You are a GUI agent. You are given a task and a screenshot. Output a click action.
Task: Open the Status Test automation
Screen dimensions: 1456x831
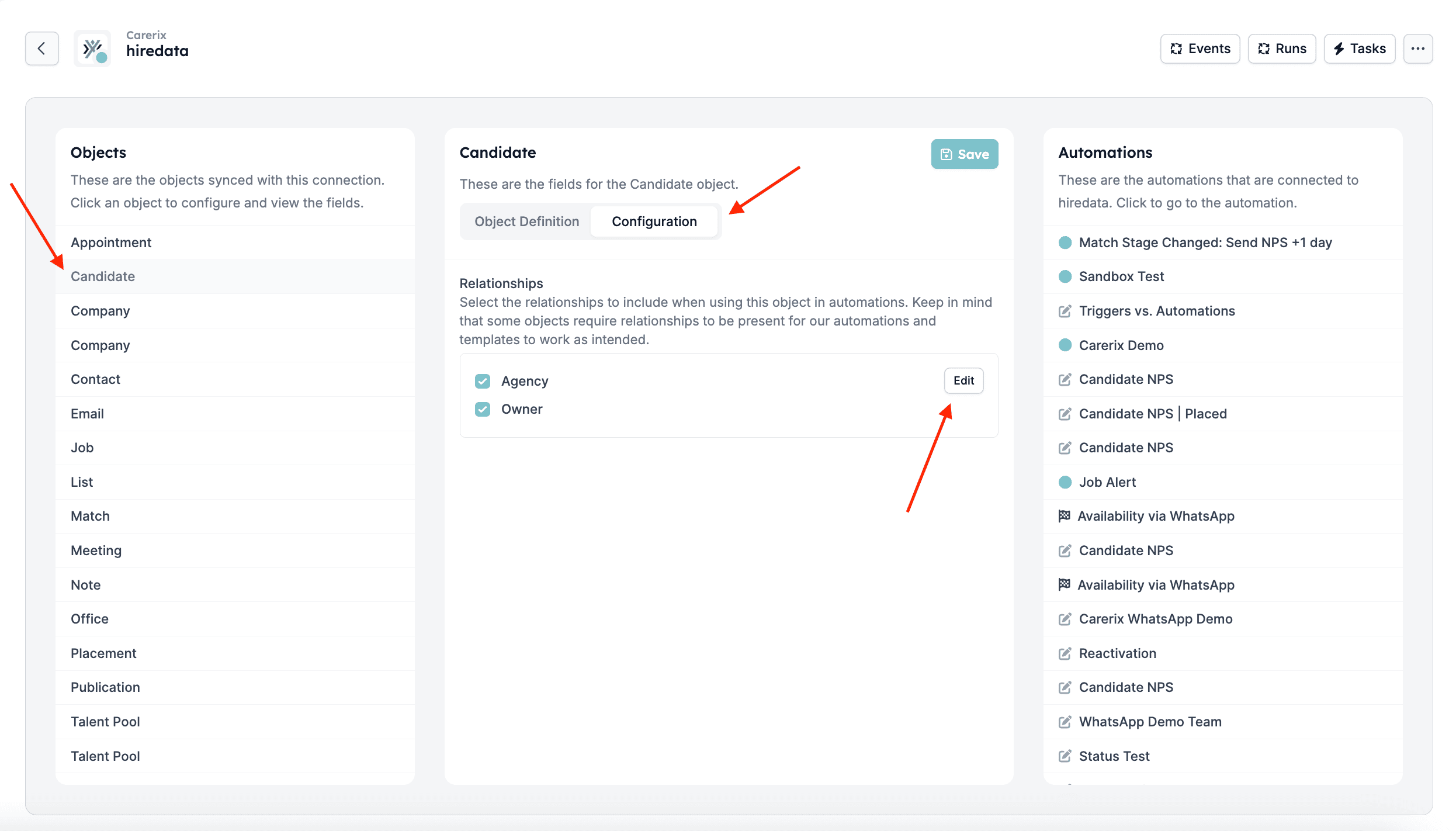click(x=1223, y=756)
